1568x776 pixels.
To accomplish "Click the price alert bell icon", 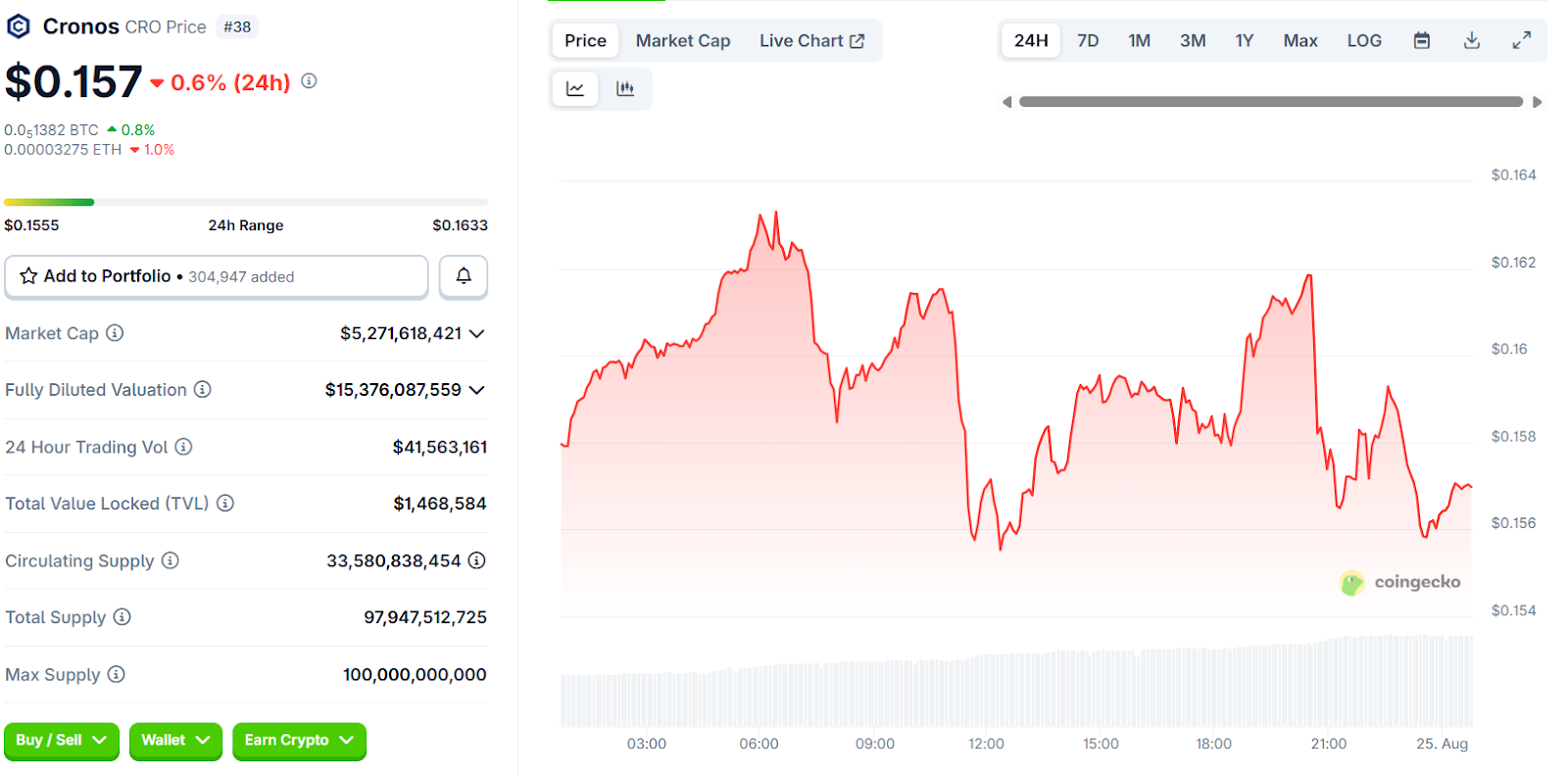I will (464, 276).
